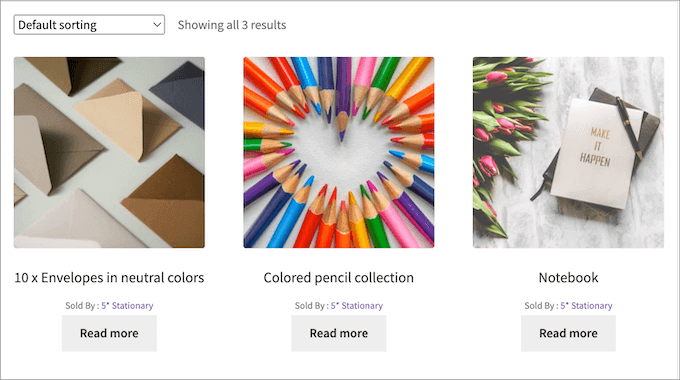Viewport: 680px width, 380px height.
Task: Open the 'Colored pencil collection' product title
Action: (339, 278)
